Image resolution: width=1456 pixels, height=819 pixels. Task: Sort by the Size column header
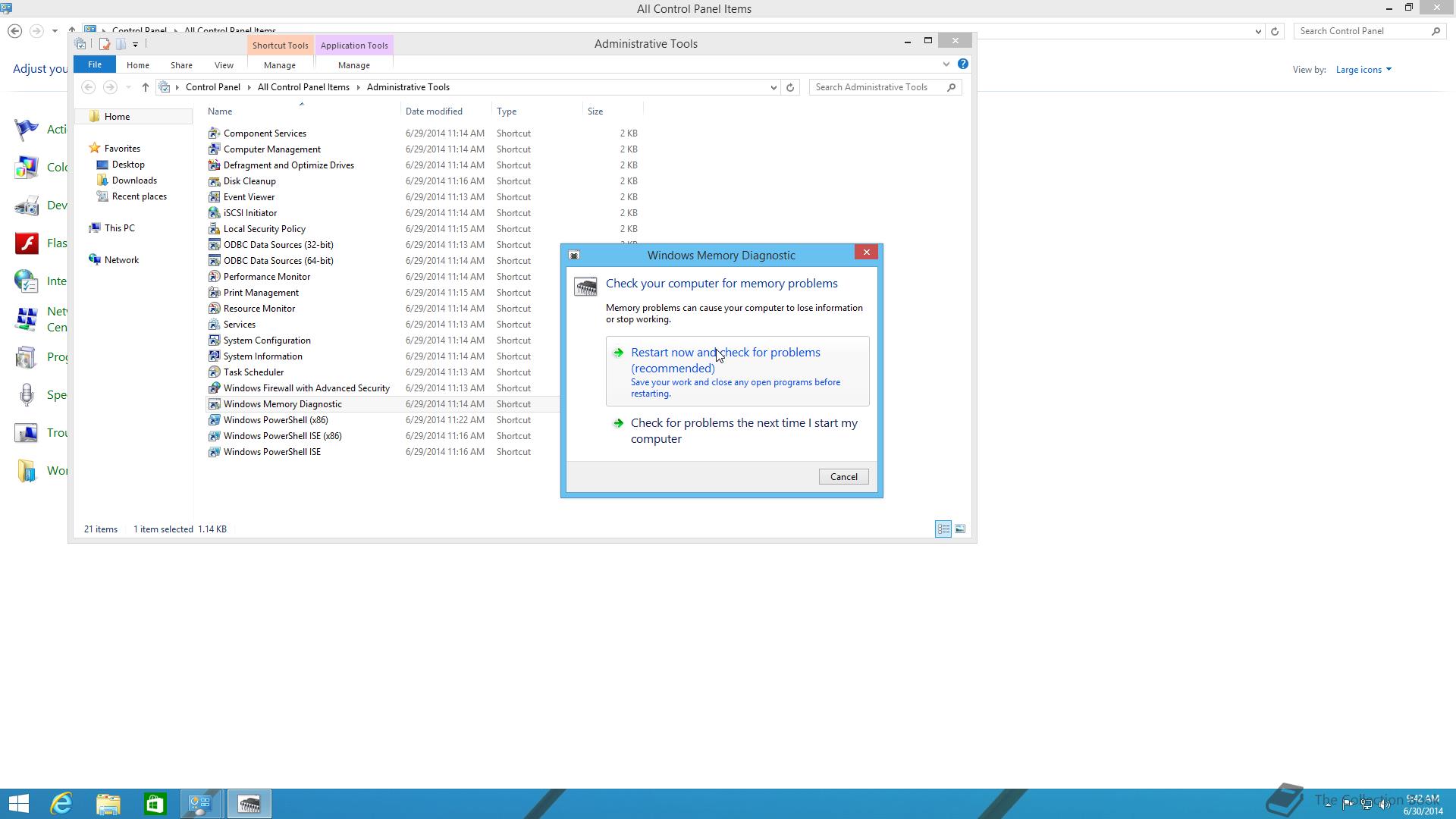pyautogui.click(x=613, y=111)
